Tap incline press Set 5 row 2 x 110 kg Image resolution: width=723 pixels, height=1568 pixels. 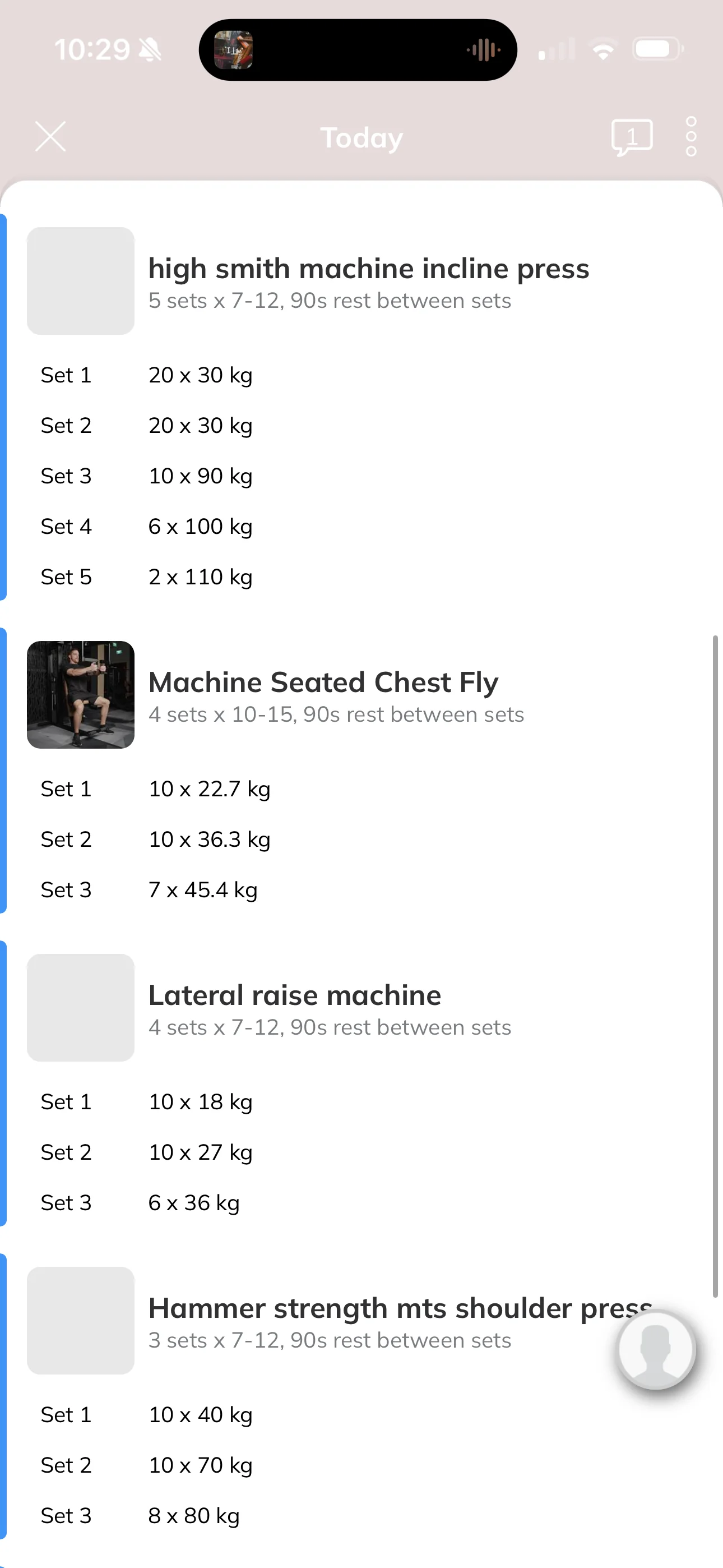coord(361,577)
